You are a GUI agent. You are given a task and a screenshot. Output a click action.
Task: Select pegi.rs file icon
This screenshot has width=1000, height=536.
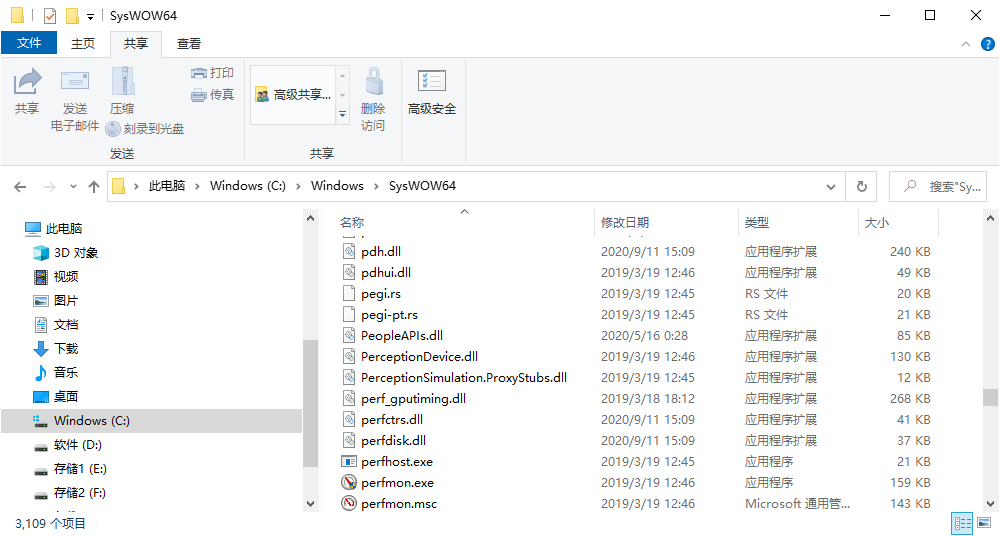click(x=349, y=294)
